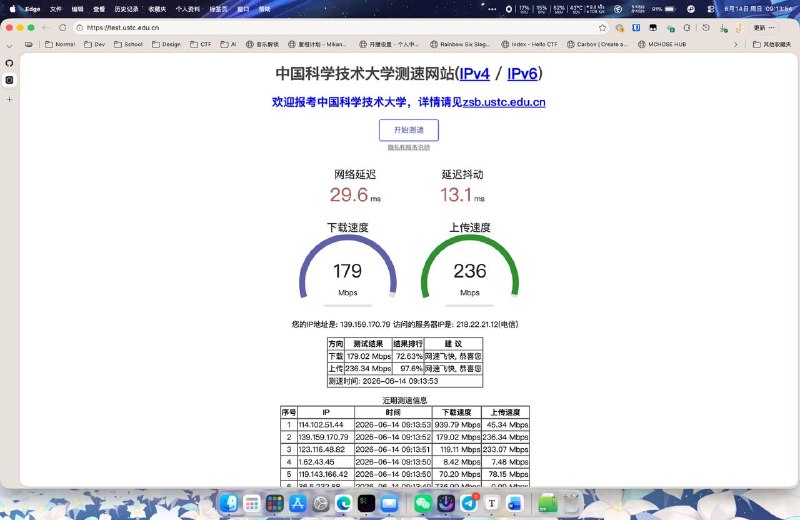Open the 隐私和服务说明 link
The height and width of the screenshot is (520, 800).
409,147
